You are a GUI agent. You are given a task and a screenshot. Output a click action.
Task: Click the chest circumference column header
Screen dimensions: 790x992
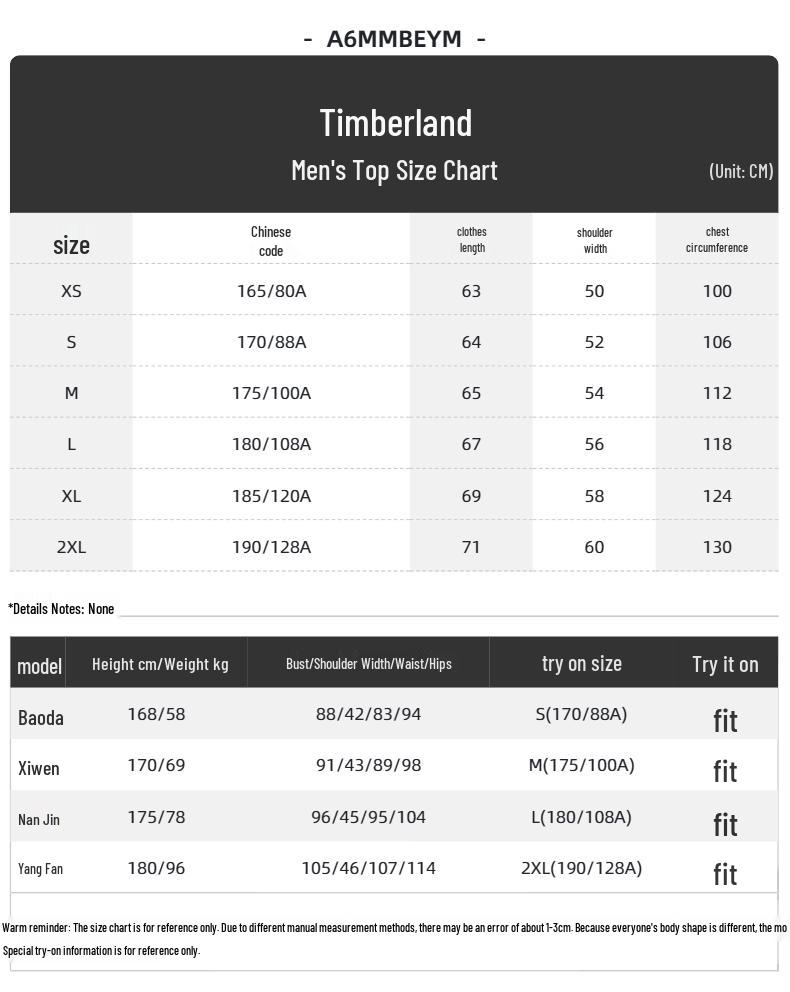(x=717, y=240)
